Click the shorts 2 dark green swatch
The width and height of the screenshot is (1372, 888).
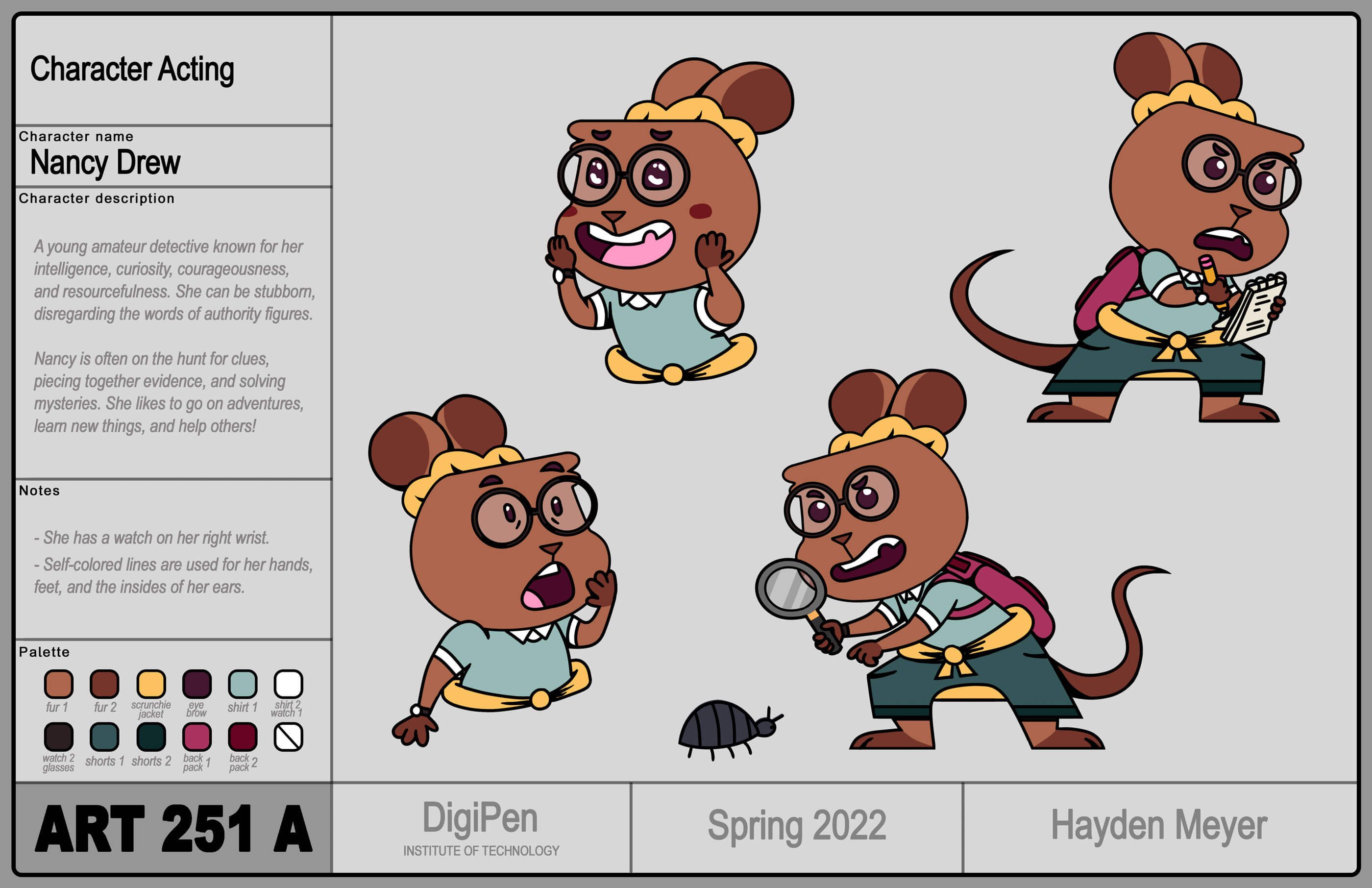tap(151, 737)
